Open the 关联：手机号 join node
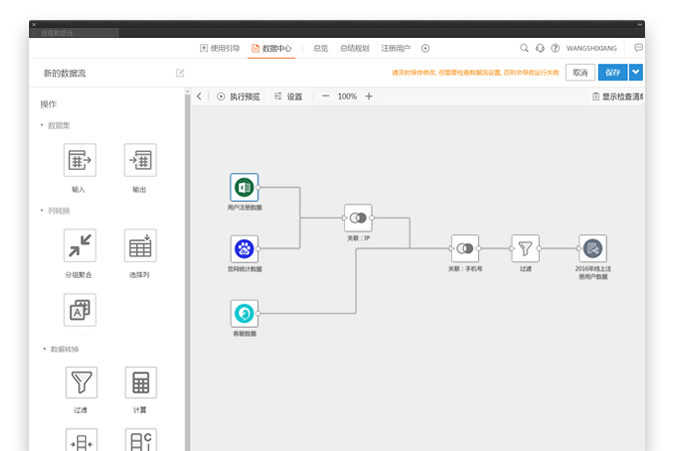The height and width of the screenshot is (451, 675). (x=464, y=248)
